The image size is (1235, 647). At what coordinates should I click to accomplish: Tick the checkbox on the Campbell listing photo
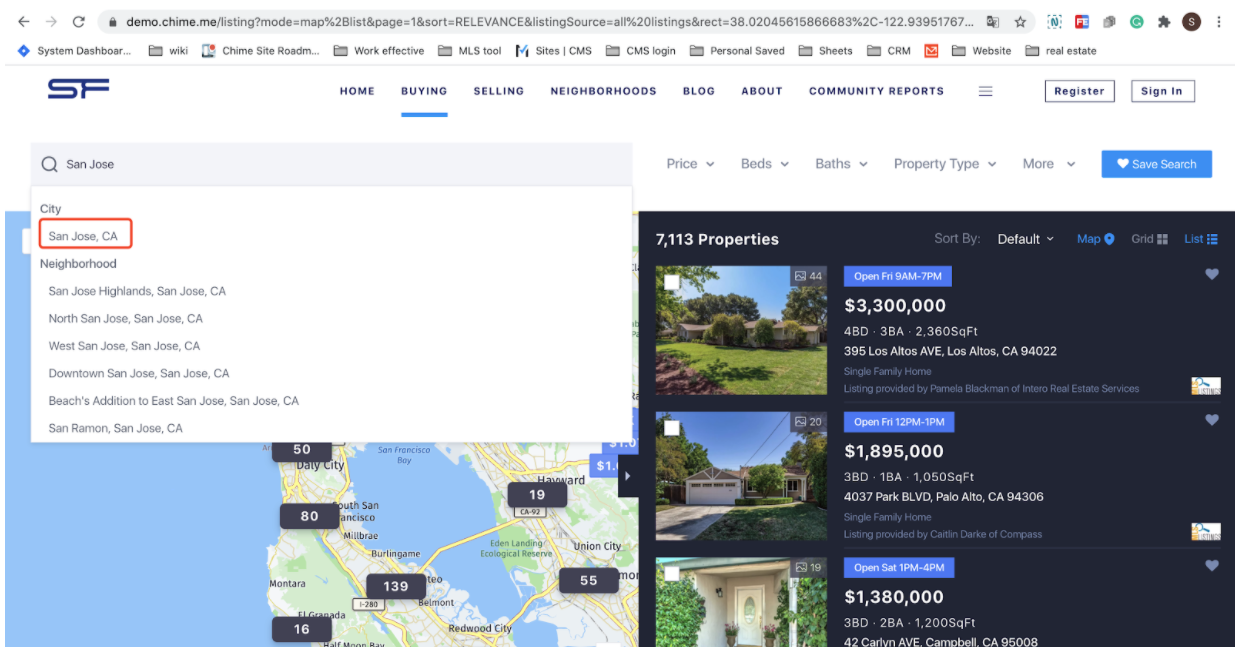(x=672, y=574)
